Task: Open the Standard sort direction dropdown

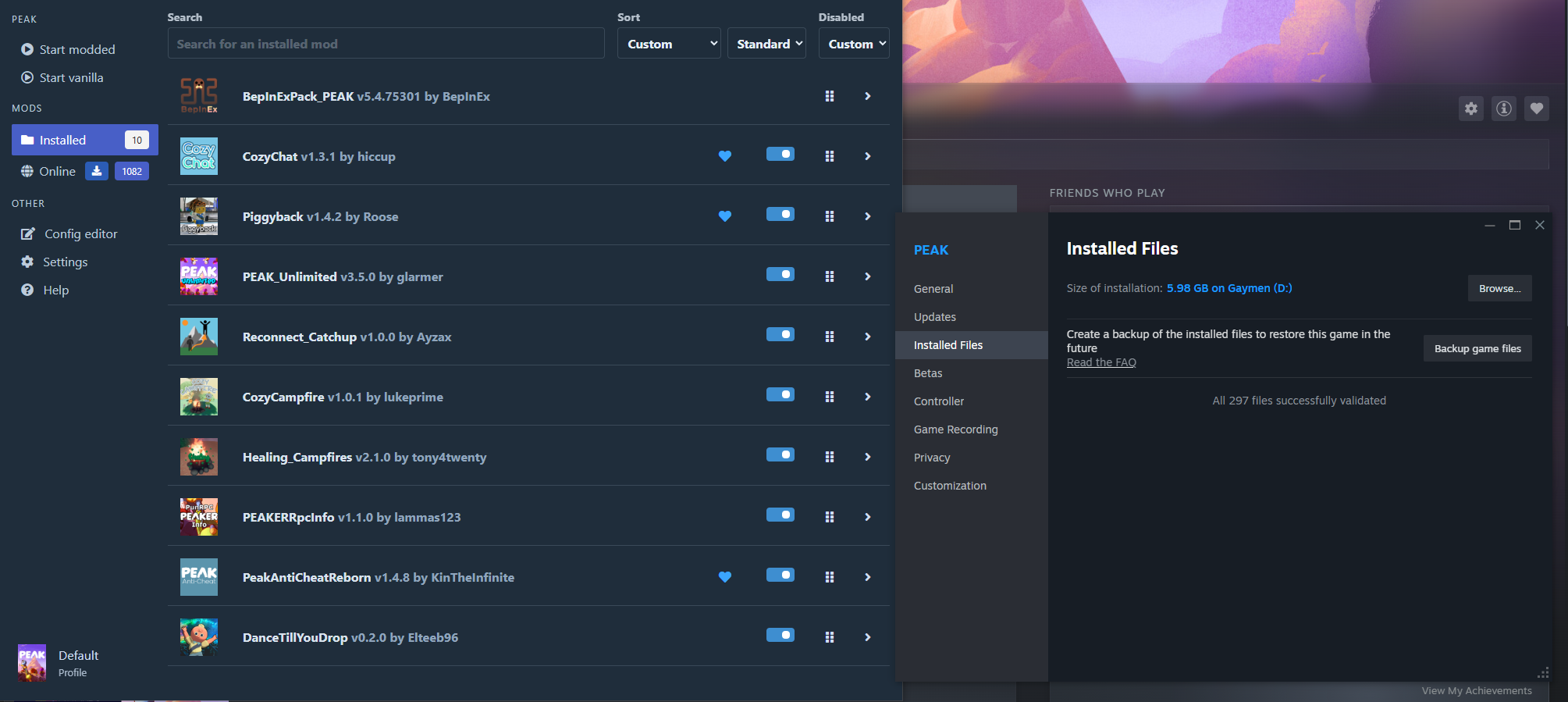Action: point(766,44)
